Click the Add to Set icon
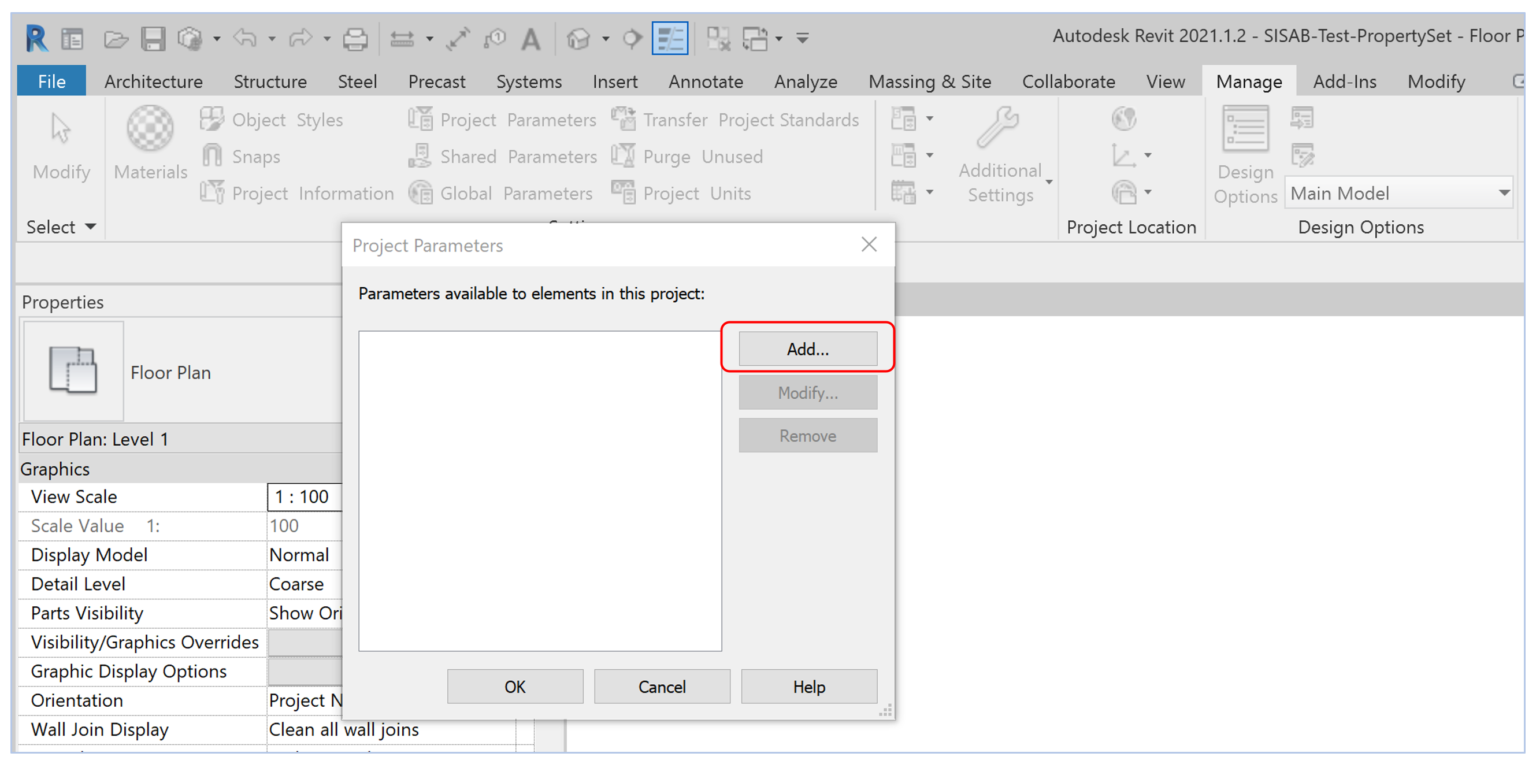 (x=1302, y=119)
